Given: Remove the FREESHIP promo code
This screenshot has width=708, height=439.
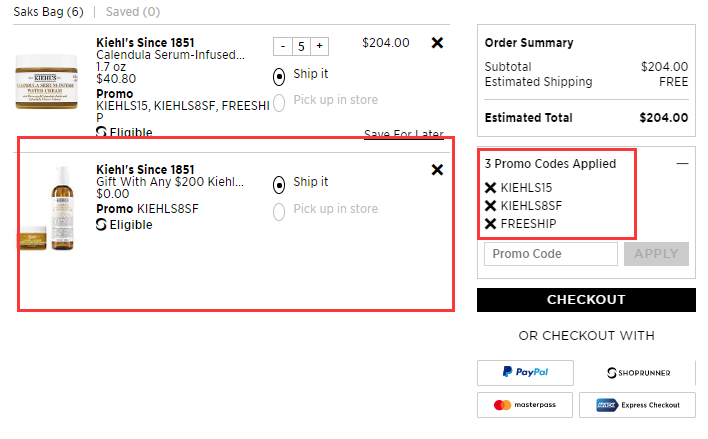Looking at the screenshot, I should [x=490, y=224].
